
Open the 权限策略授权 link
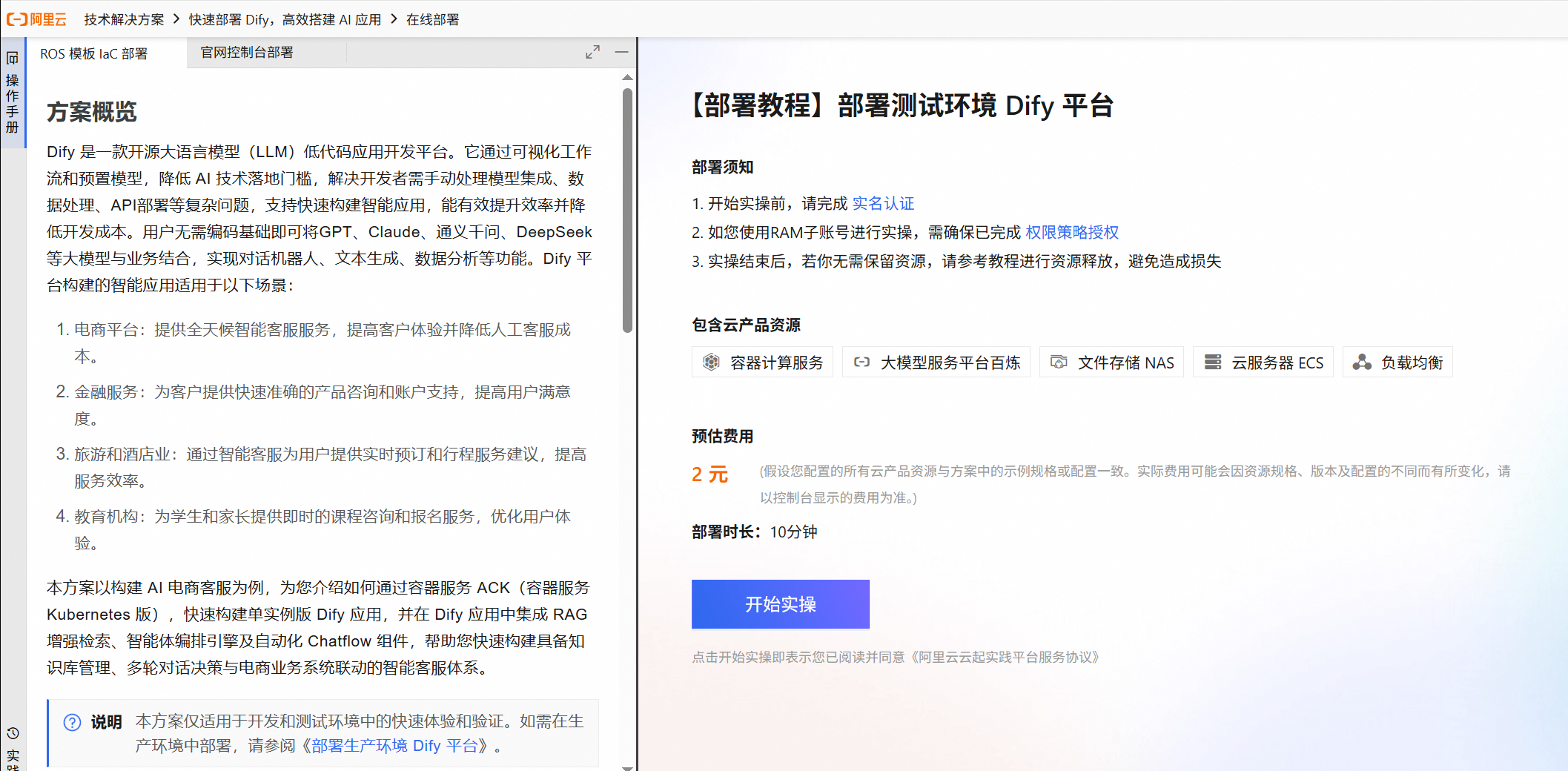(1072, 232)
